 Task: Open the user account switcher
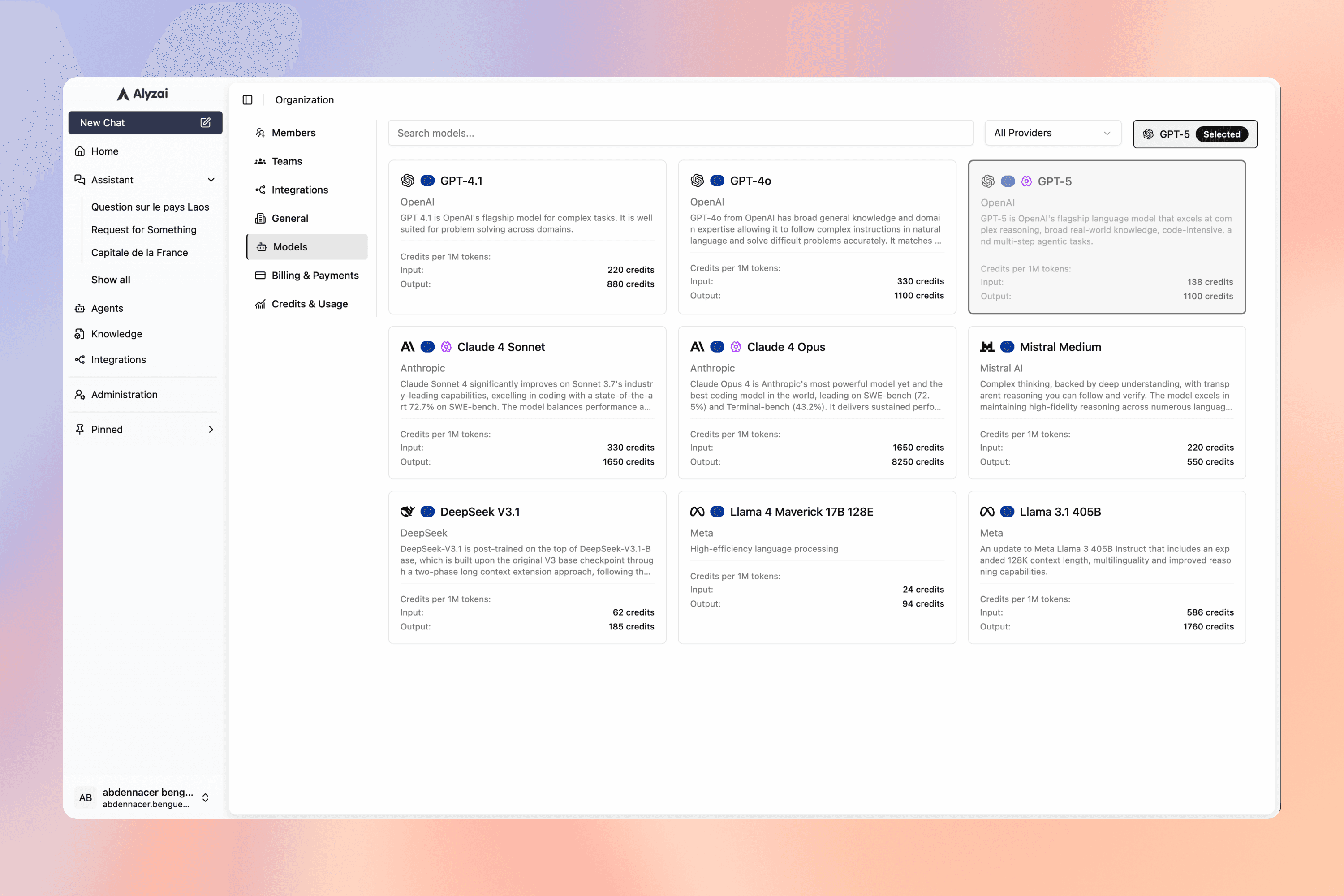pyautogui.click(x=205, y=798)
